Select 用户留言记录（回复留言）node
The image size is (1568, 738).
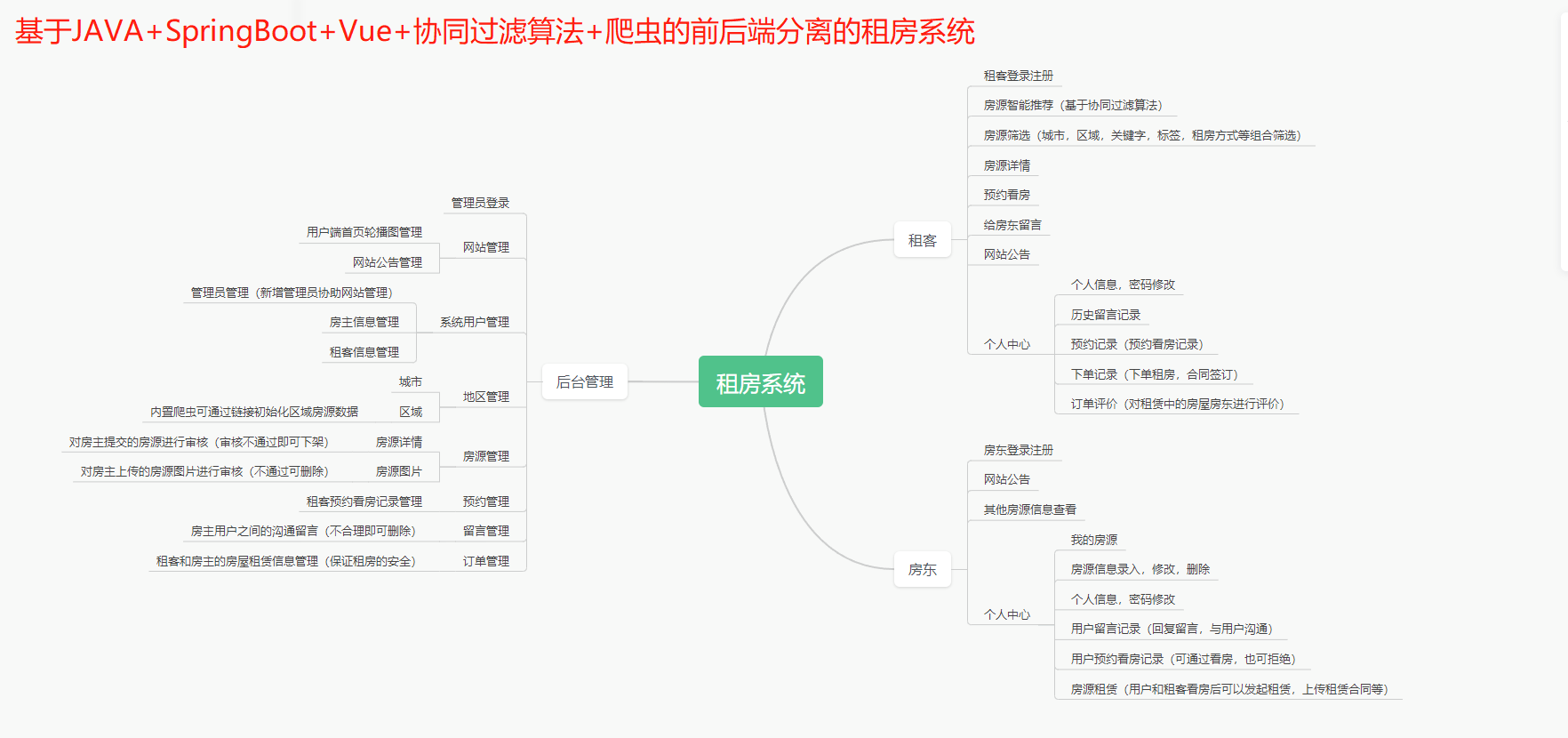tap(1172, 630)
